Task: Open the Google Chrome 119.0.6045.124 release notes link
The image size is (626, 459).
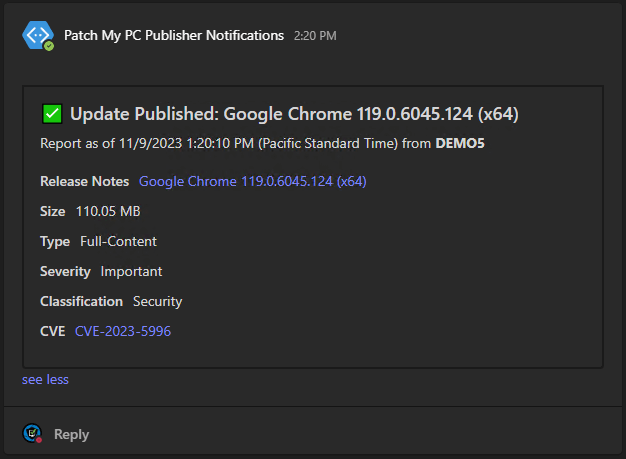Action: click(252, 182)
